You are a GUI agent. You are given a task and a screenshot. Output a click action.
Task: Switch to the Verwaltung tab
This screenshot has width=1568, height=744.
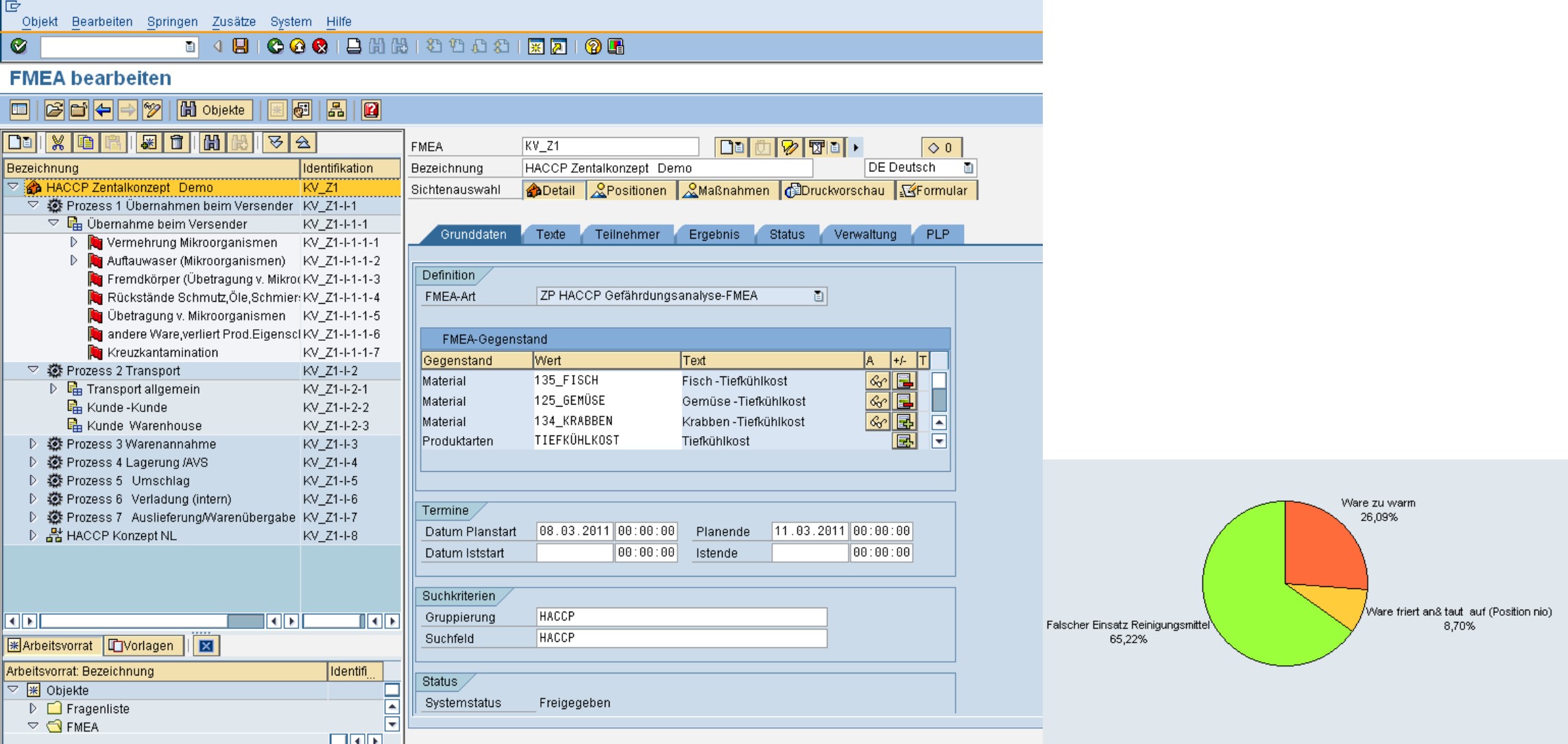pyautogui.click(x=865, y=235)
